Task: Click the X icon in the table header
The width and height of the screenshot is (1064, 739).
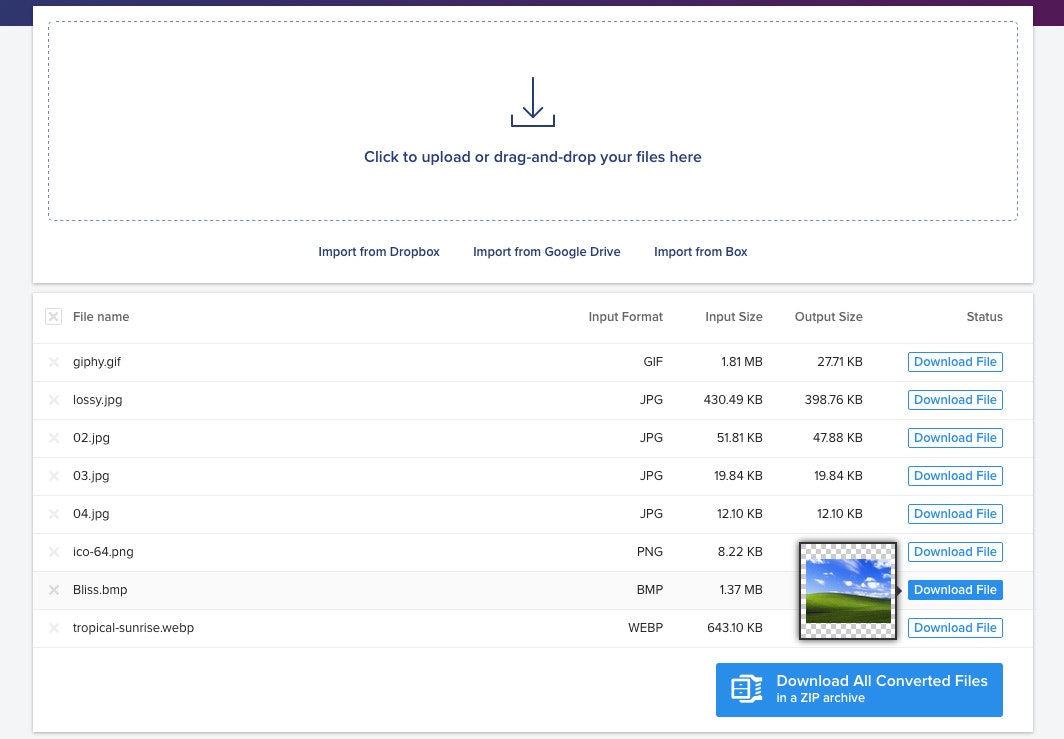Action: point(53,316)
